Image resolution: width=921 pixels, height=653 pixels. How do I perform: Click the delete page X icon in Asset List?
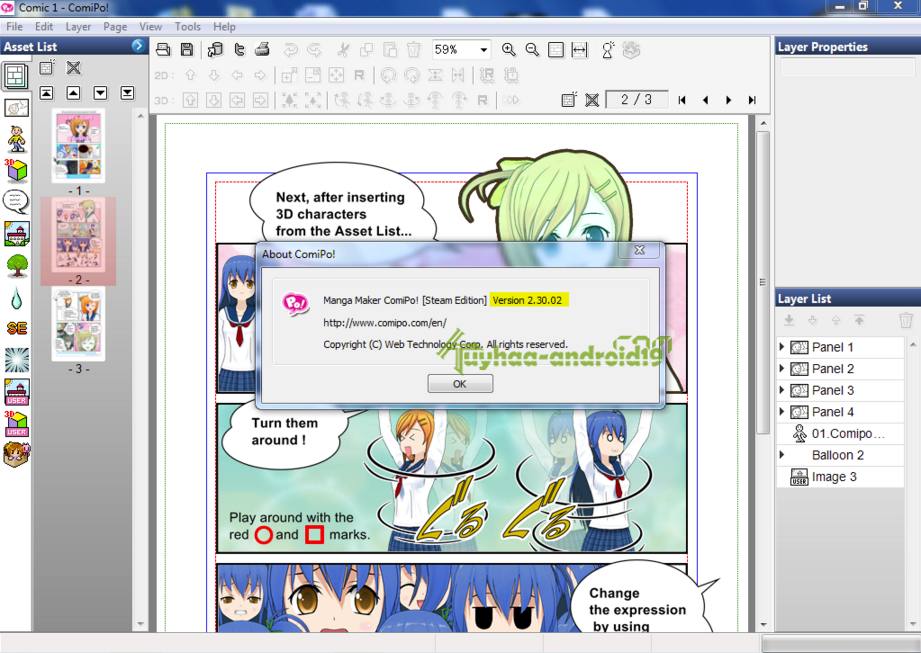tap(73, 68)
